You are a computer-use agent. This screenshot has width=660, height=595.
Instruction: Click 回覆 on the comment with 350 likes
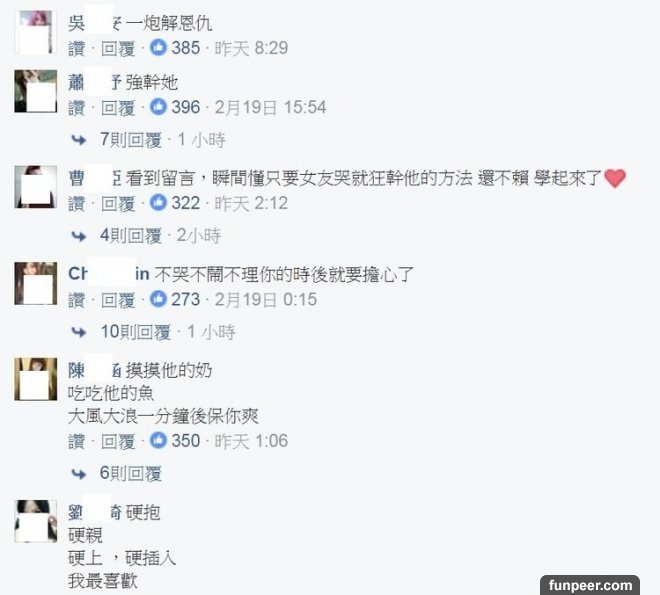[x=118, y=441]
